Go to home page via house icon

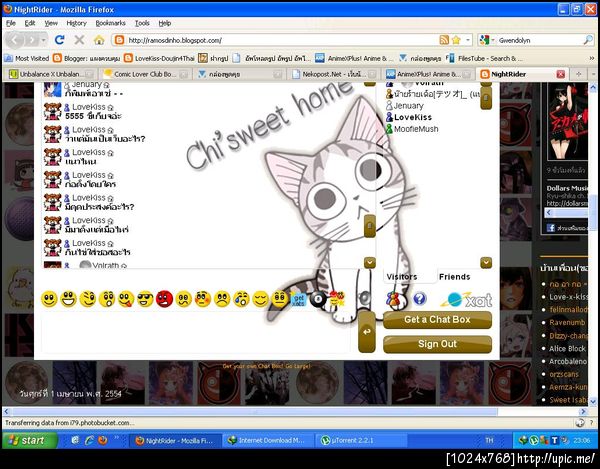(x=99, y=40)
